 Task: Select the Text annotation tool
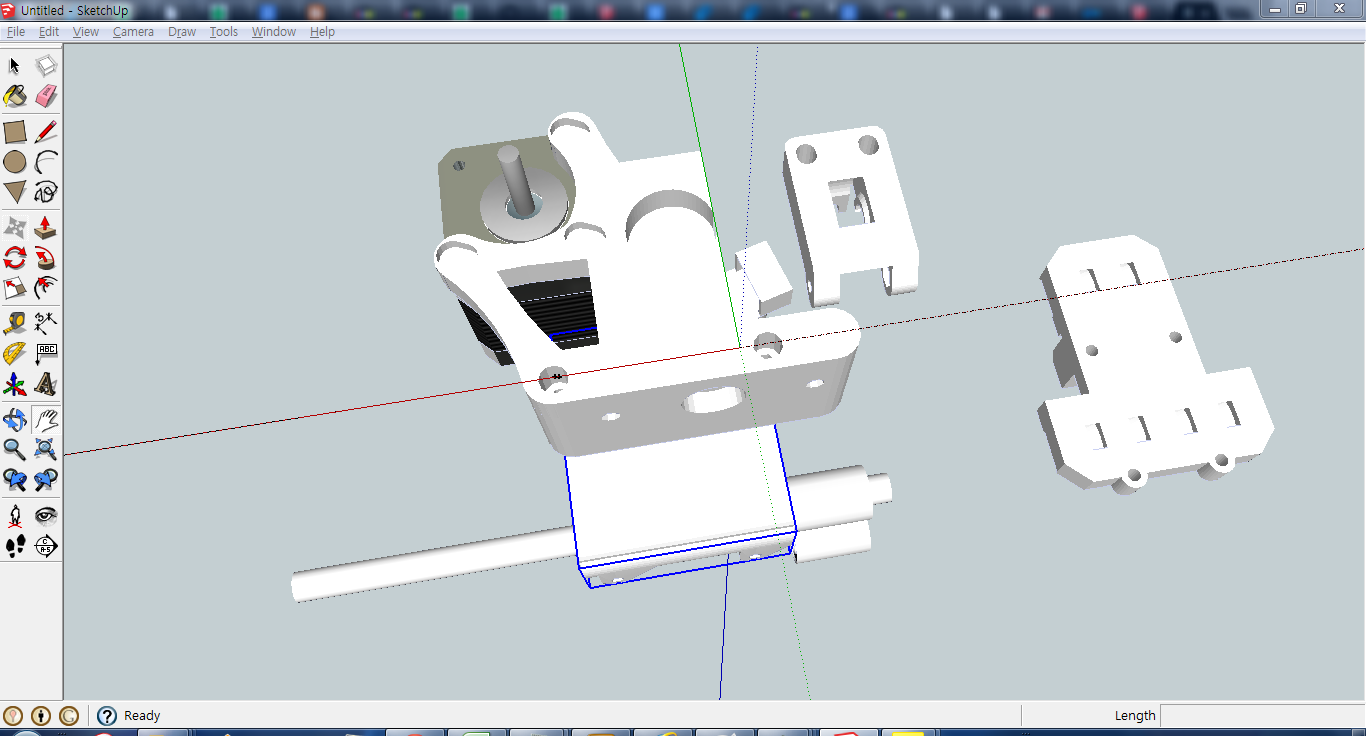(46, 353)
